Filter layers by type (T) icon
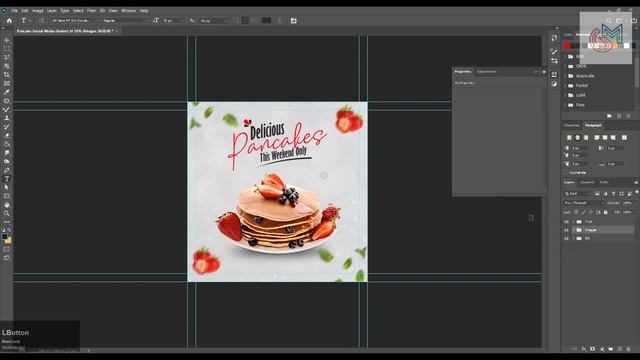Viewport: 640px width, 360px height. (613, 193)
